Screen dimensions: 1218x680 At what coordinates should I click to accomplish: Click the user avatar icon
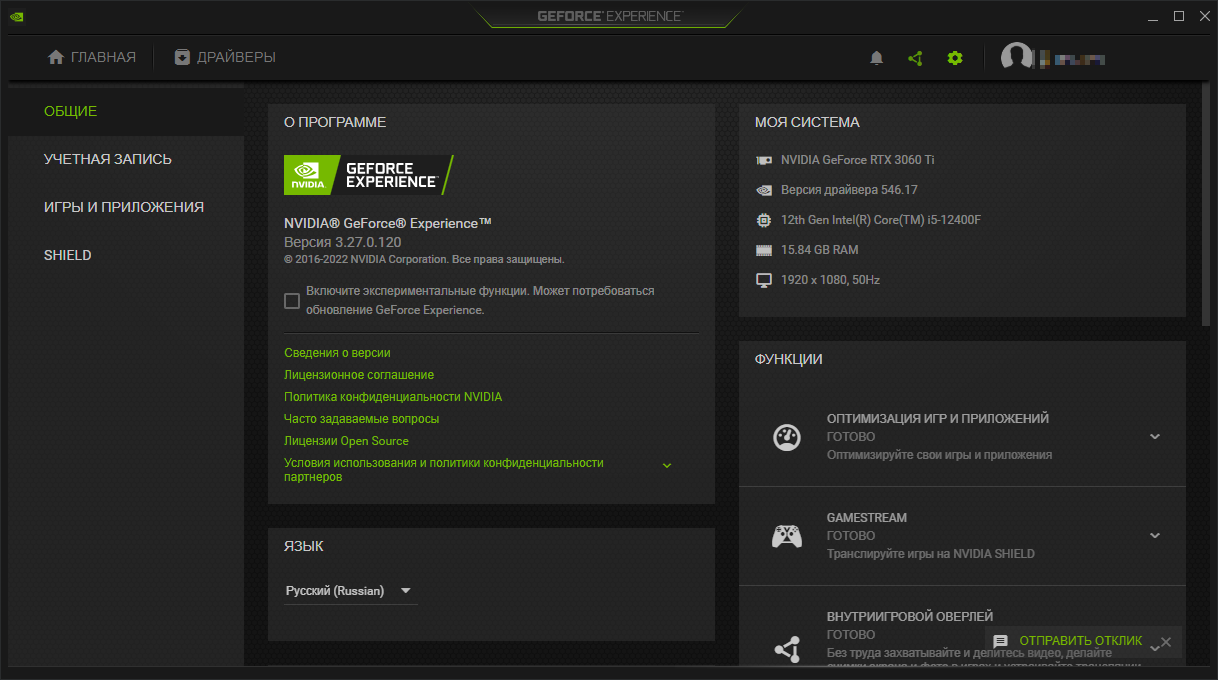1016,58
